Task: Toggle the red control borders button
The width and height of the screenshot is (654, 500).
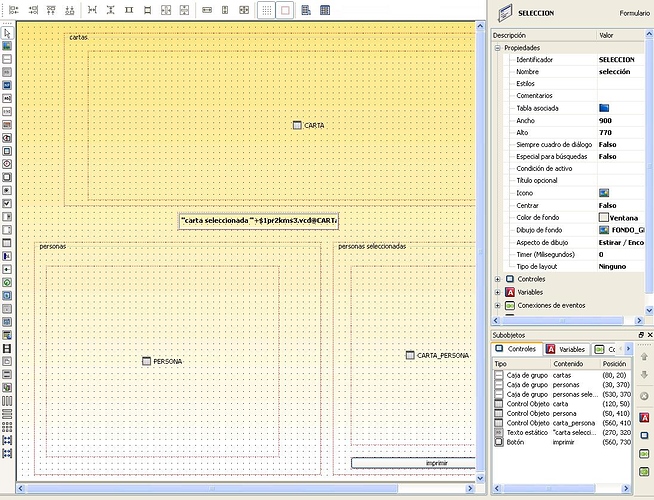Action: [285, 10]
